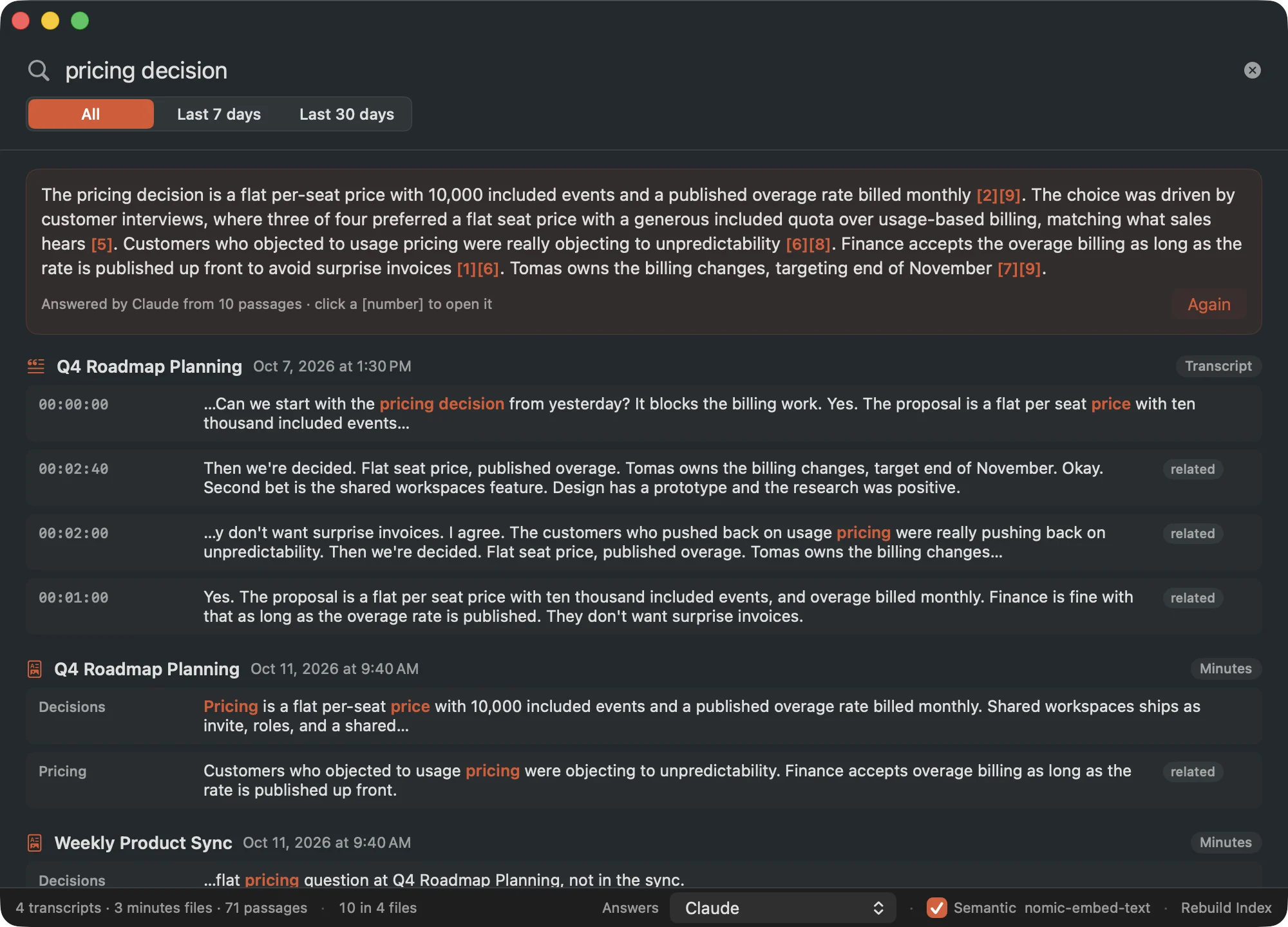Select the All time filter

91,114
